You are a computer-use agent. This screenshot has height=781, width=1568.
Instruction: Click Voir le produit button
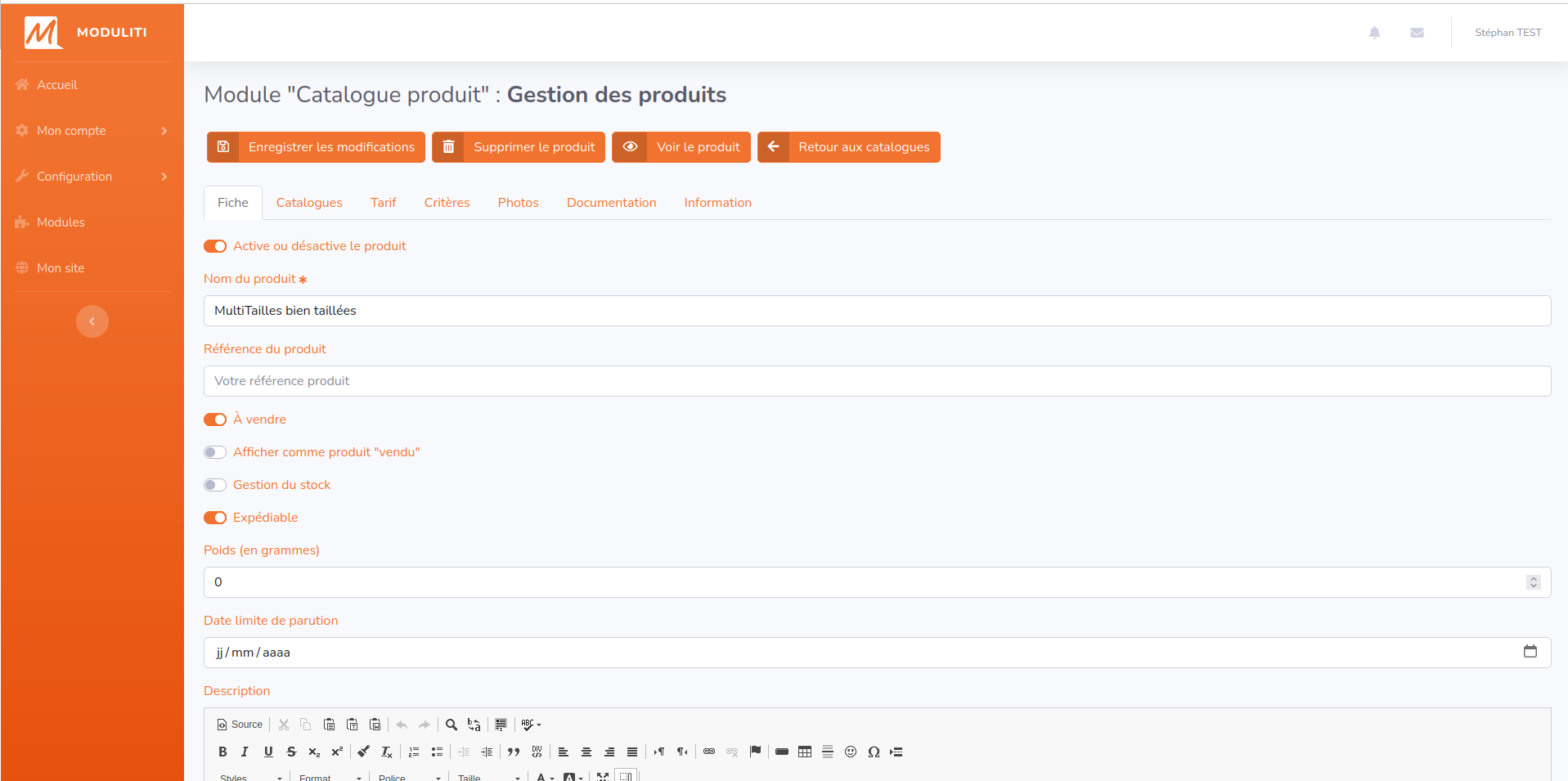click(x=681, y=147)
